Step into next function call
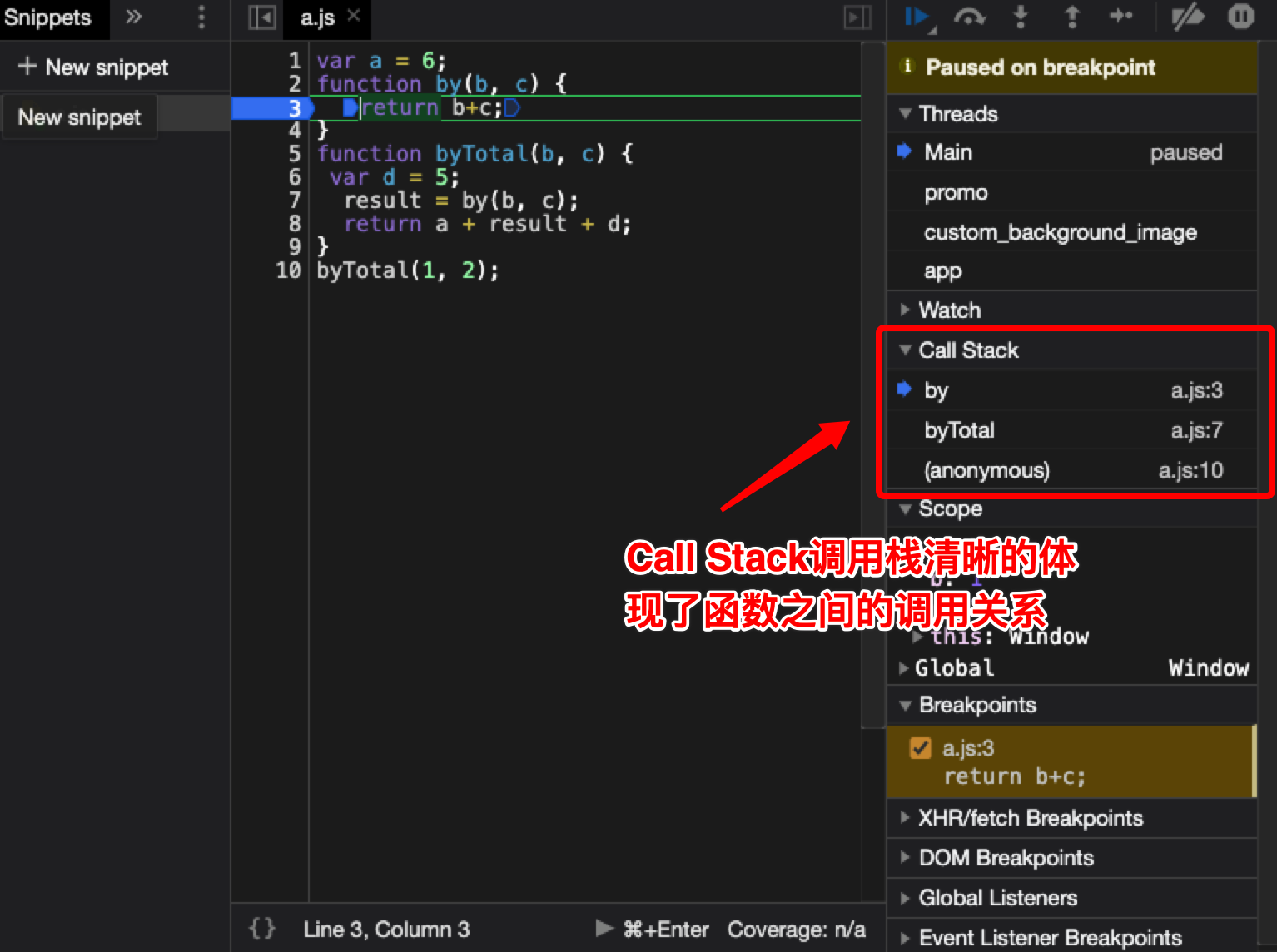The height and width of the screenshot is (952, 1277). (x=1021, y=17)
